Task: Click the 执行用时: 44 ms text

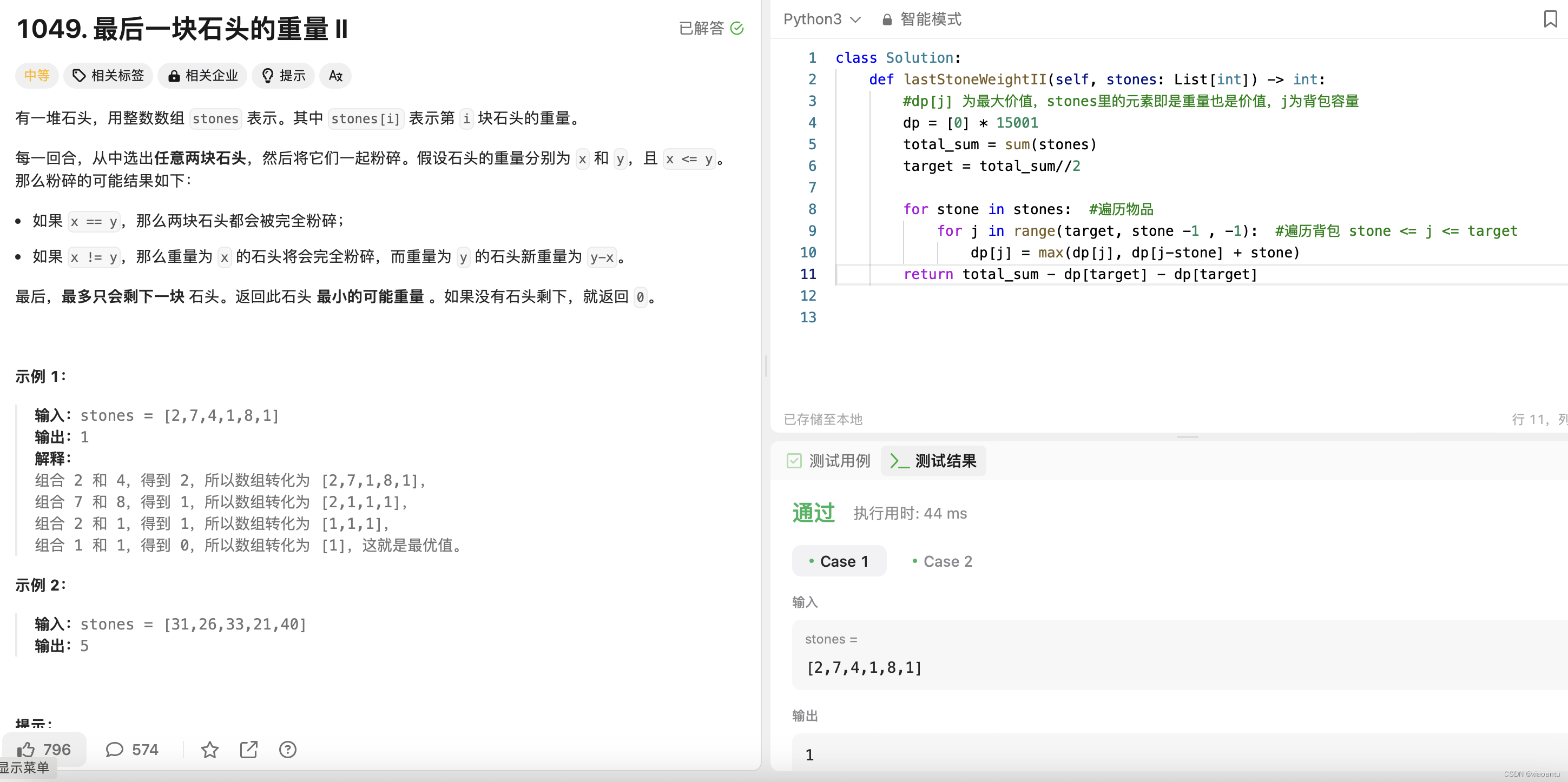Action: pos(910,513)
